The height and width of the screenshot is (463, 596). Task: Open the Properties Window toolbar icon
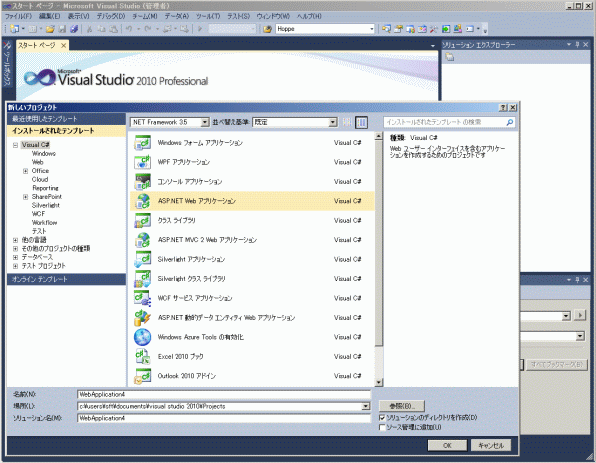tap(398, 29)
